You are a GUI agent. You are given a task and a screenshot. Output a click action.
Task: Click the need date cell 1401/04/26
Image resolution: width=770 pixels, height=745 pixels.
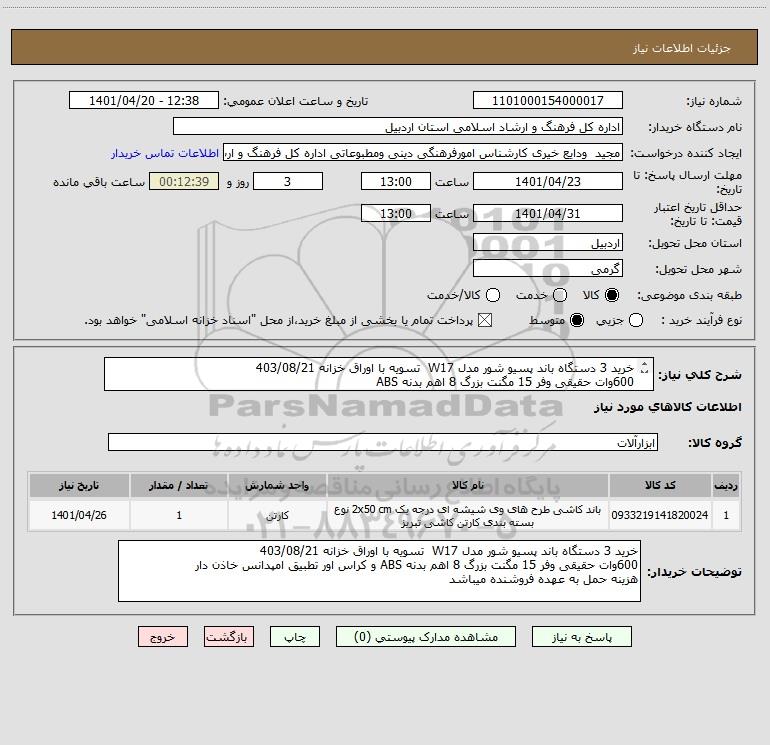tap(79, 515)
